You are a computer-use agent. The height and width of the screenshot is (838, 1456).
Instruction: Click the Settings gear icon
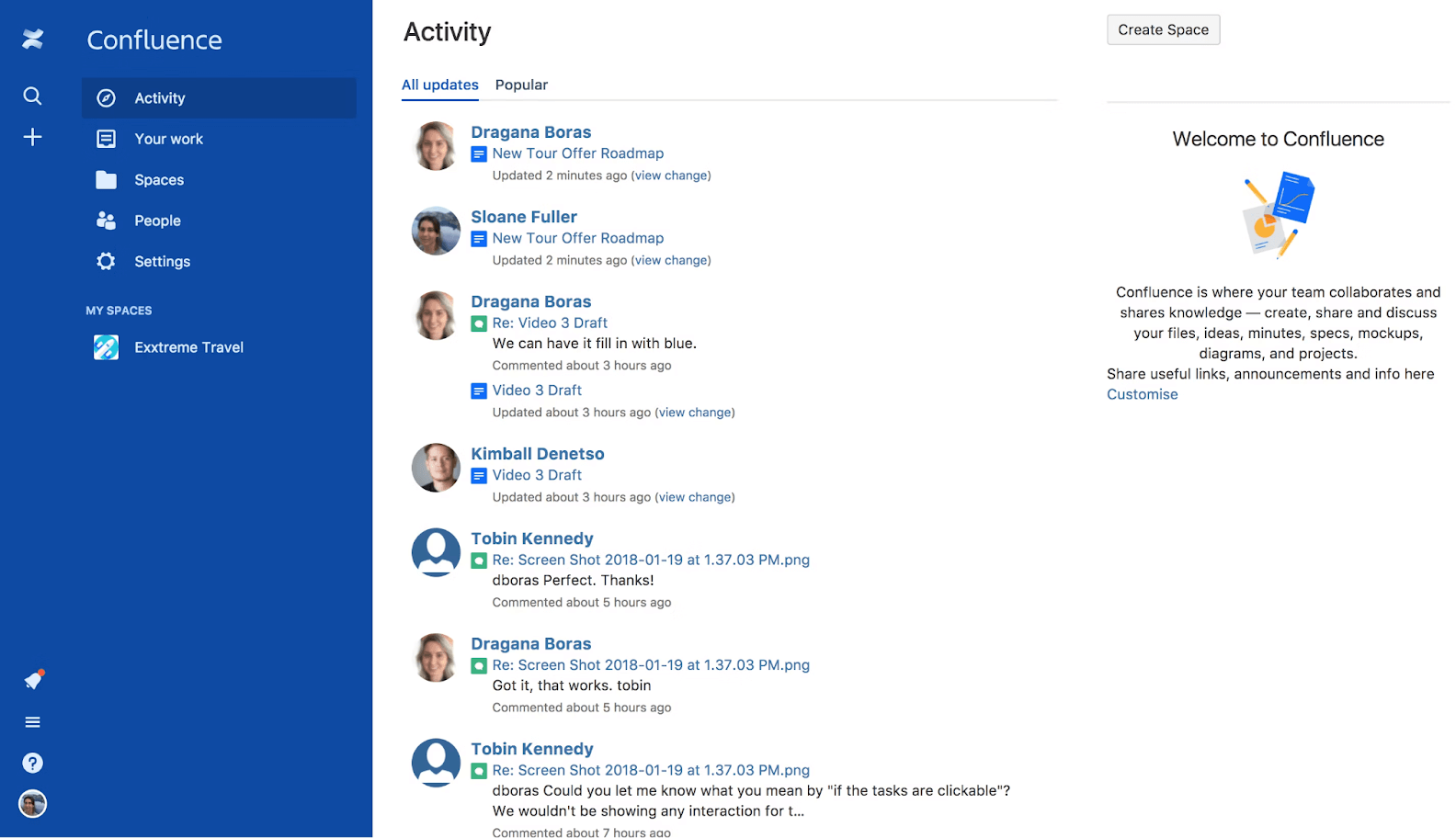tap(107, 261)
